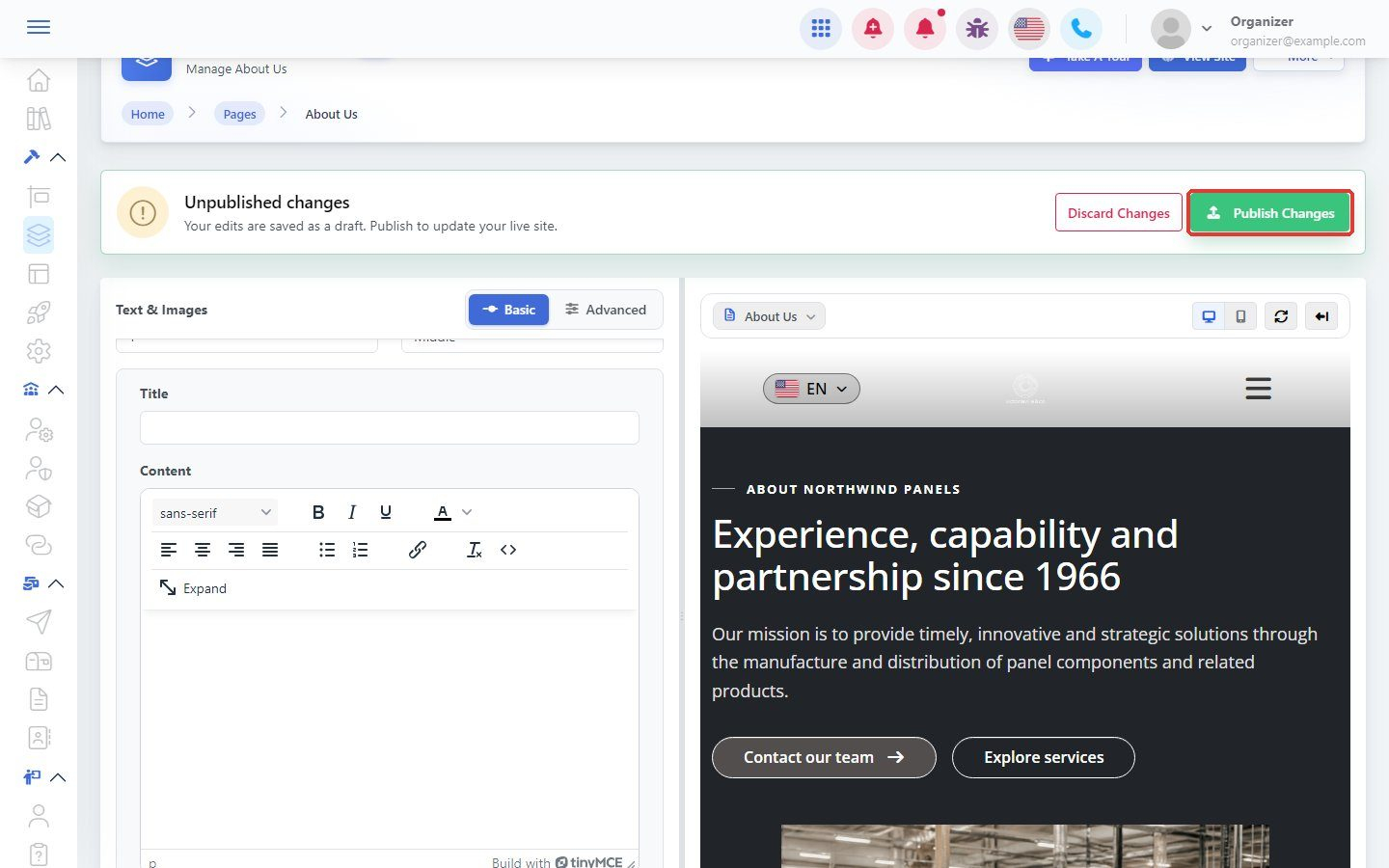
Task: Click Discard Changes button
Action: [x=1118, y=213]
